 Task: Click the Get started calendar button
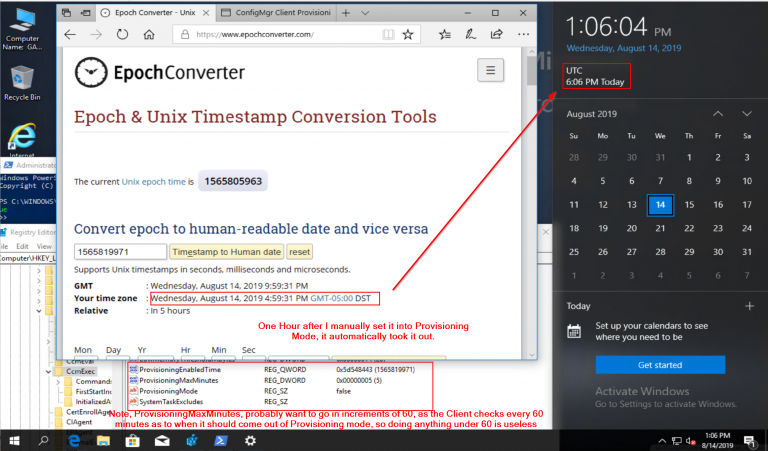point(660,365)
